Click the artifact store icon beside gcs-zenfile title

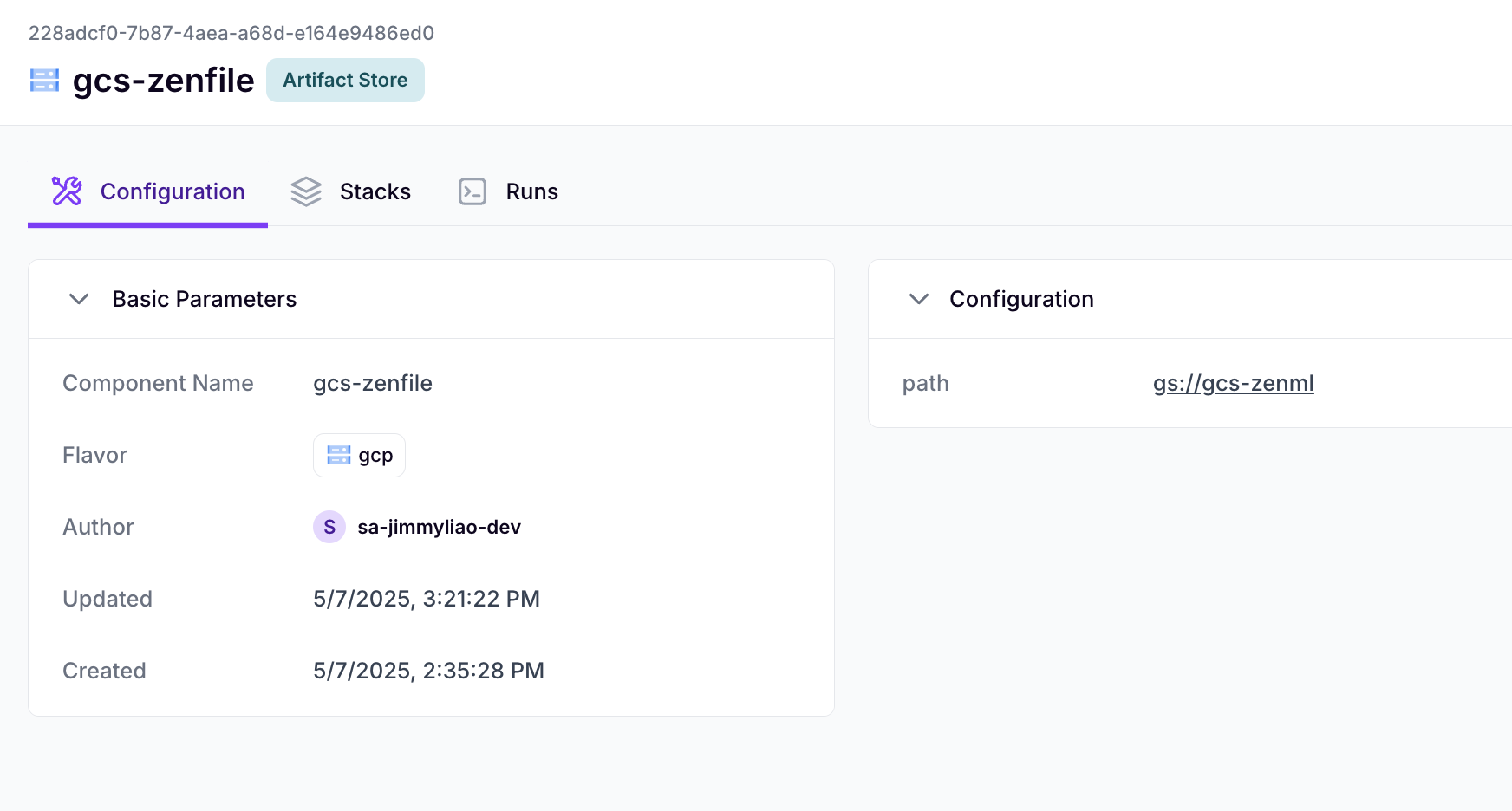point(44,81)
